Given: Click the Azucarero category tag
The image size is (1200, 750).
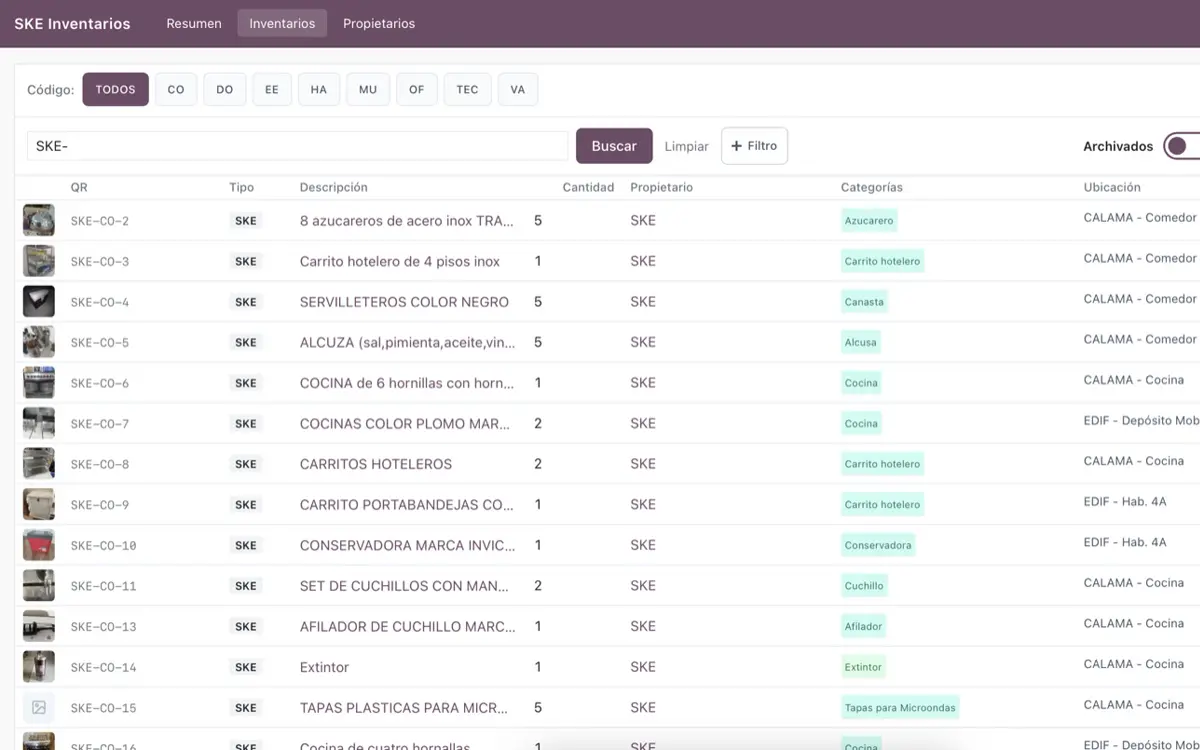Looking at the screenshot, I should click(x=869, y=220).
